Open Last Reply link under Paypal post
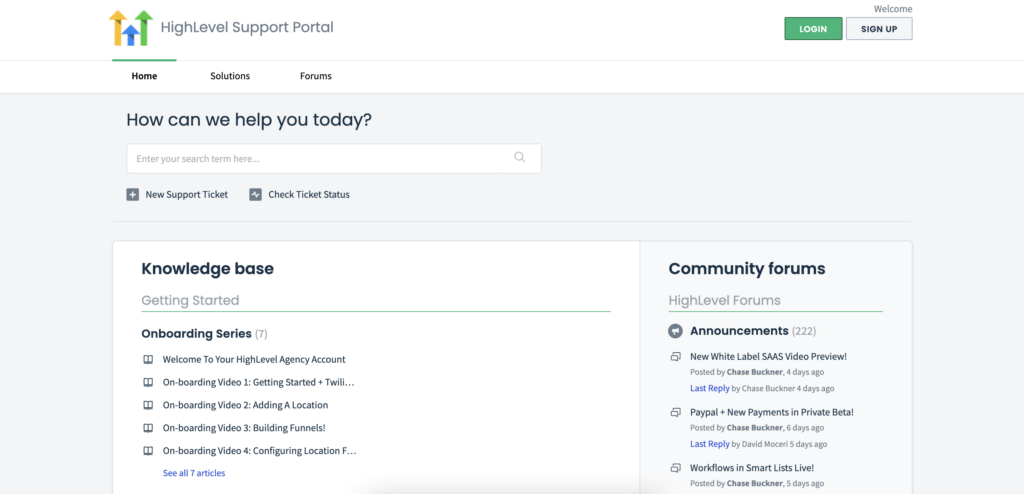Image resolution: width=1024 pixels, height=494 pixels. click(x=710, y=444)
